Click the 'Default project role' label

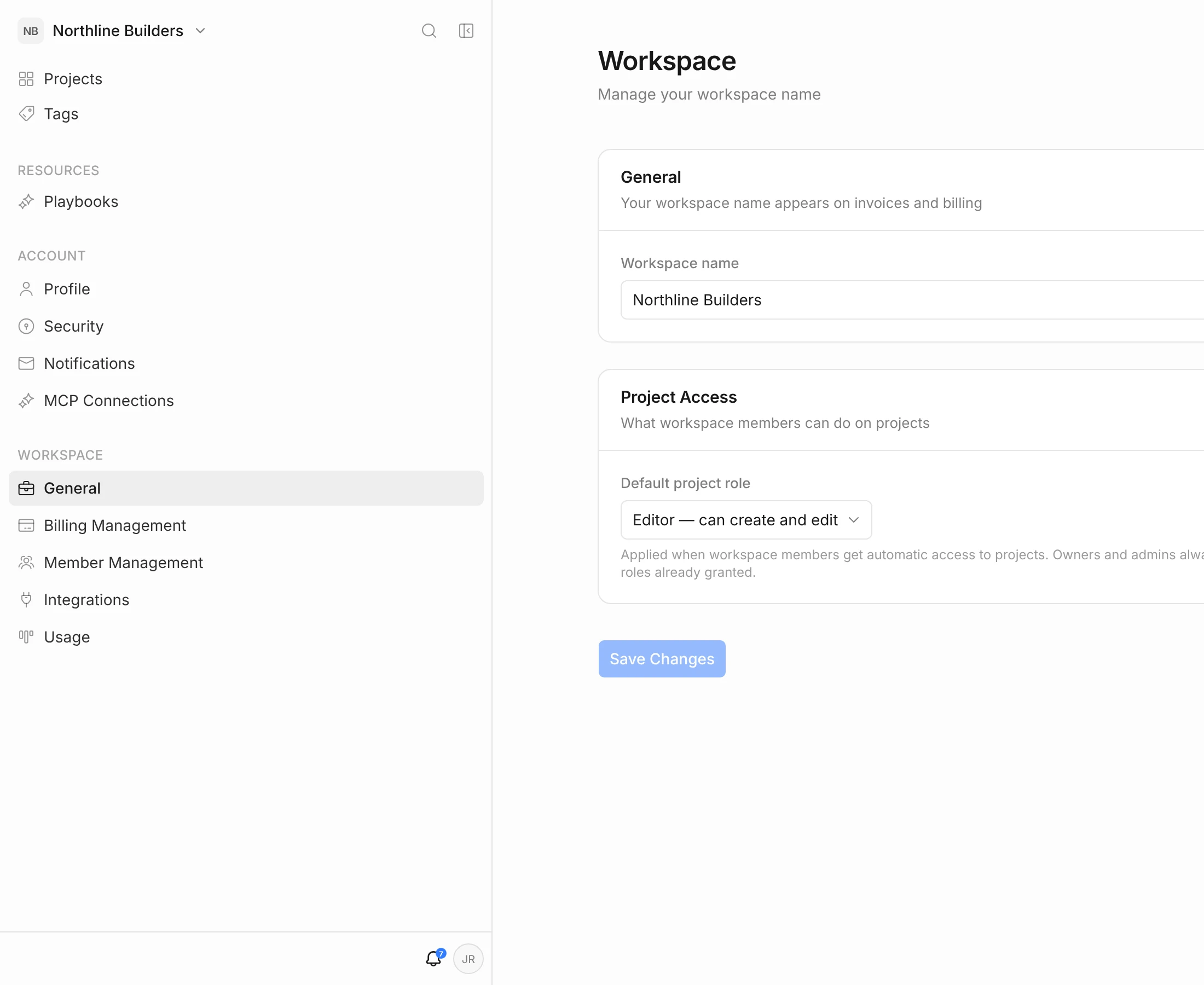[685, 483]
